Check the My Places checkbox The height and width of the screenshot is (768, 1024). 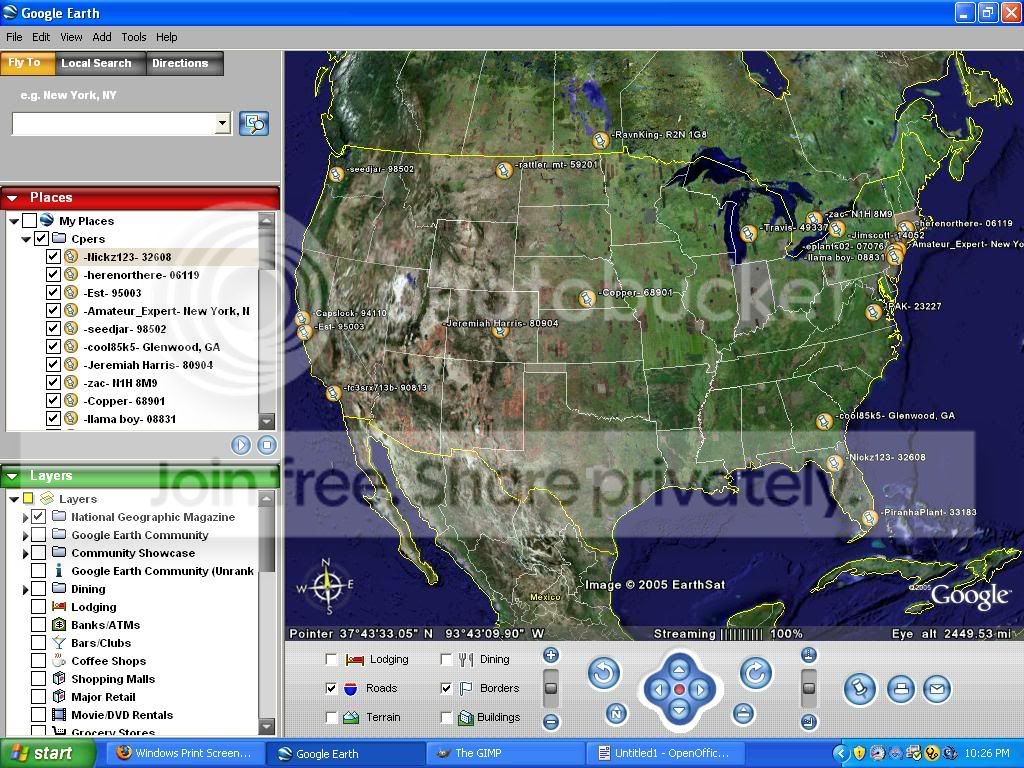tap(29, 220)
